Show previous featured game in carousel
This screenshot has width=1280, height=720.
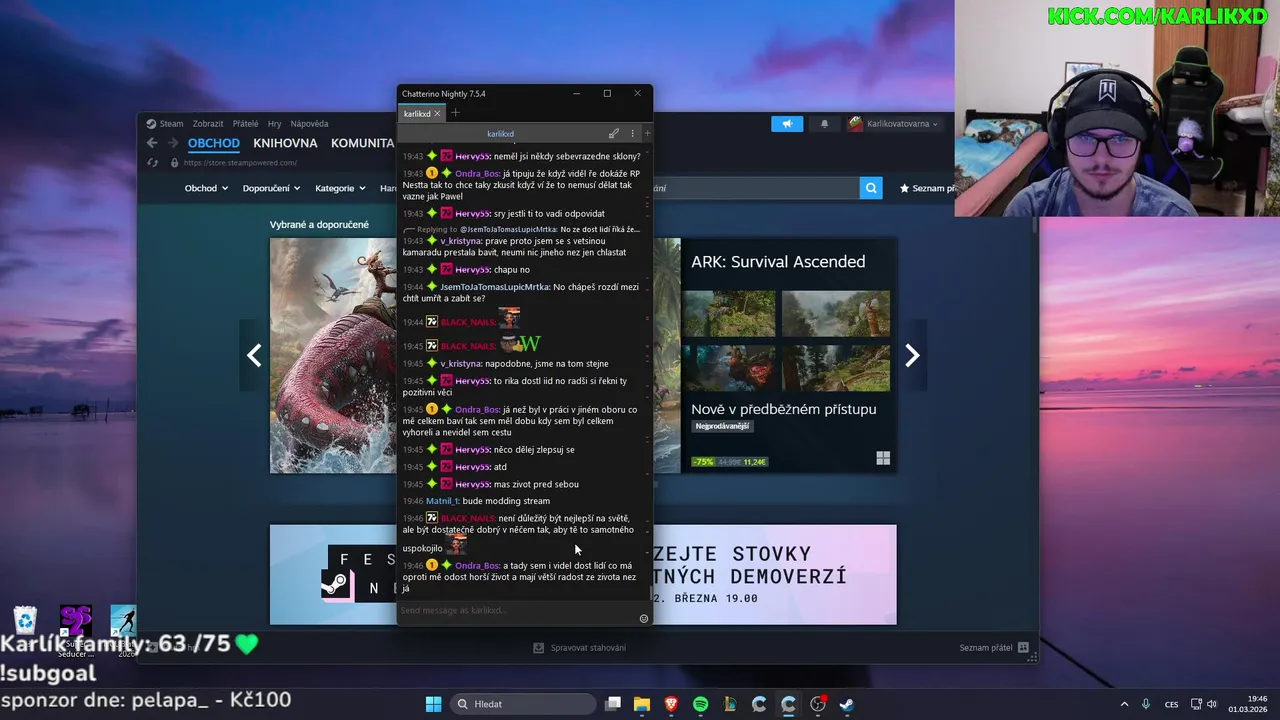tap(254, 355)
